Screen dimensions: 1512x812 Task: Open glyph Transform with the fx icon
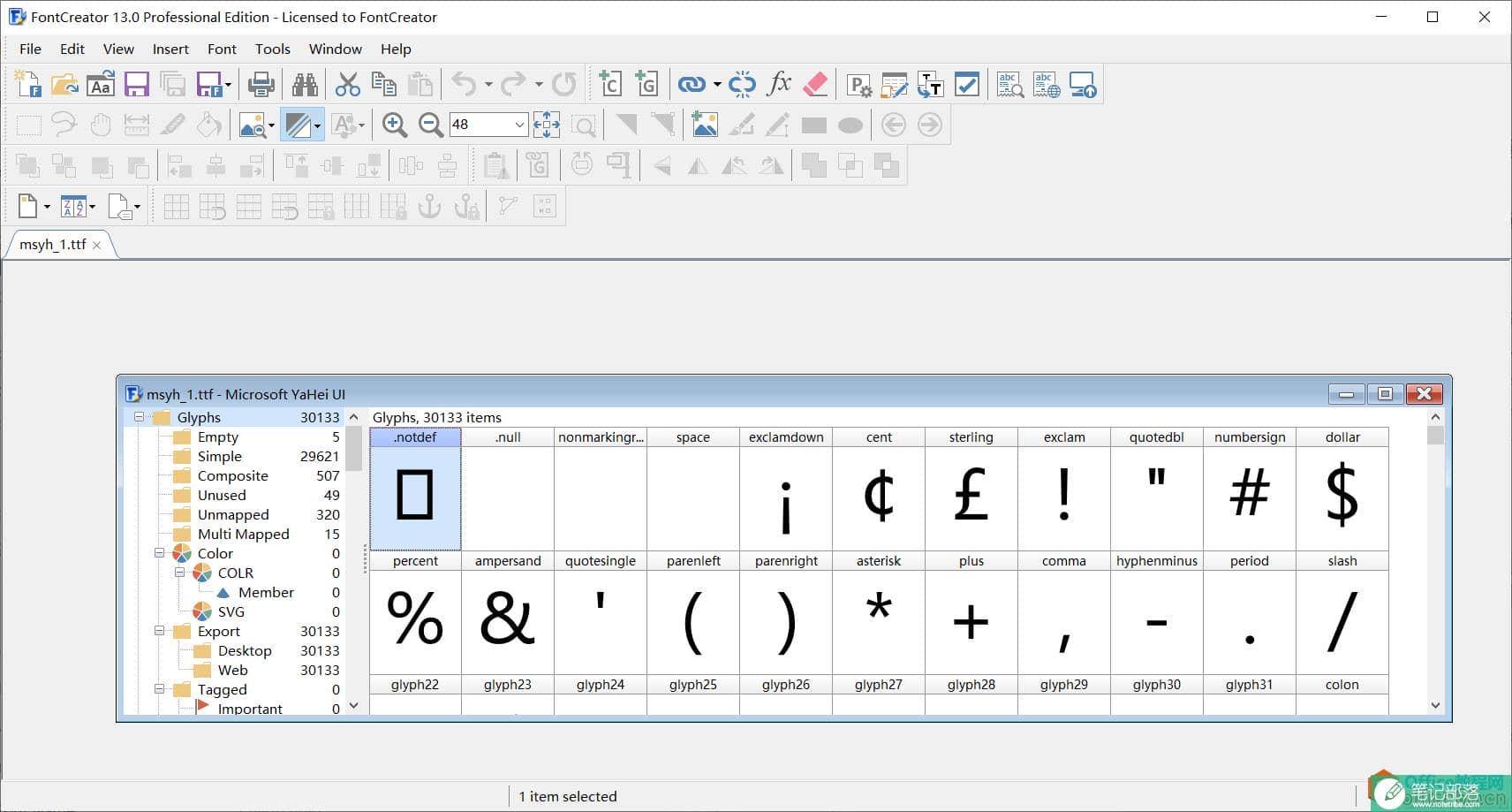pyautogui.click(x=779, y=85)
